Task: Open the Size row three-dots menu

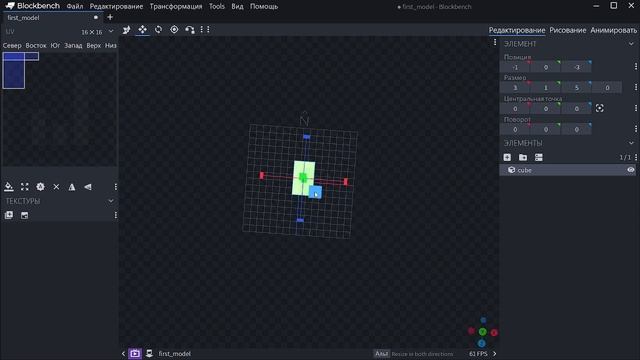Action: (x=636, y=87)
